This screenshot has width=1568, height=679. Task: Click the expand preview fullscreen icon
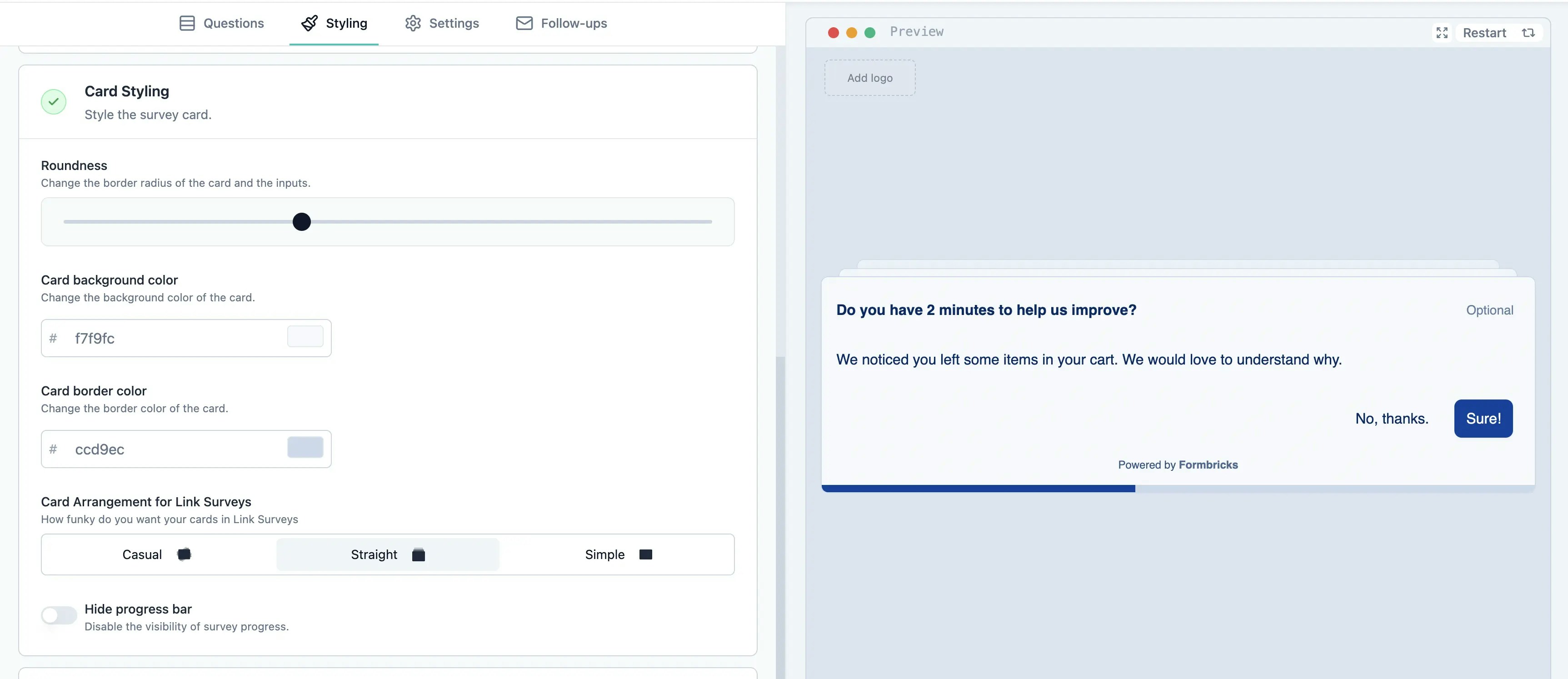[x=1441, y=33]
